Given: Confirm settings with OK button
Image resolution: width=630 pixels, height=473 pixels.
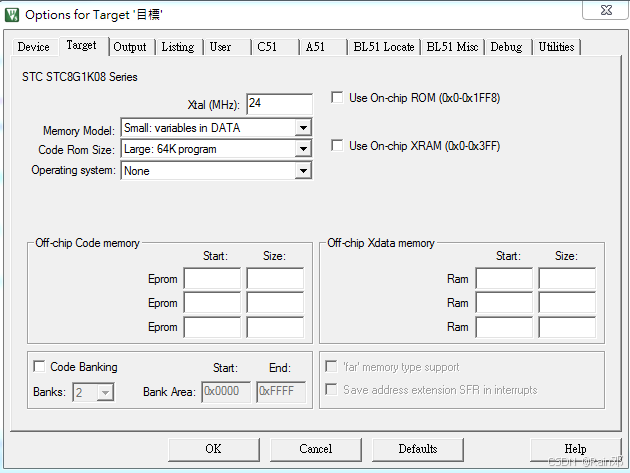Looking at the screenshot, I should 214,449.
